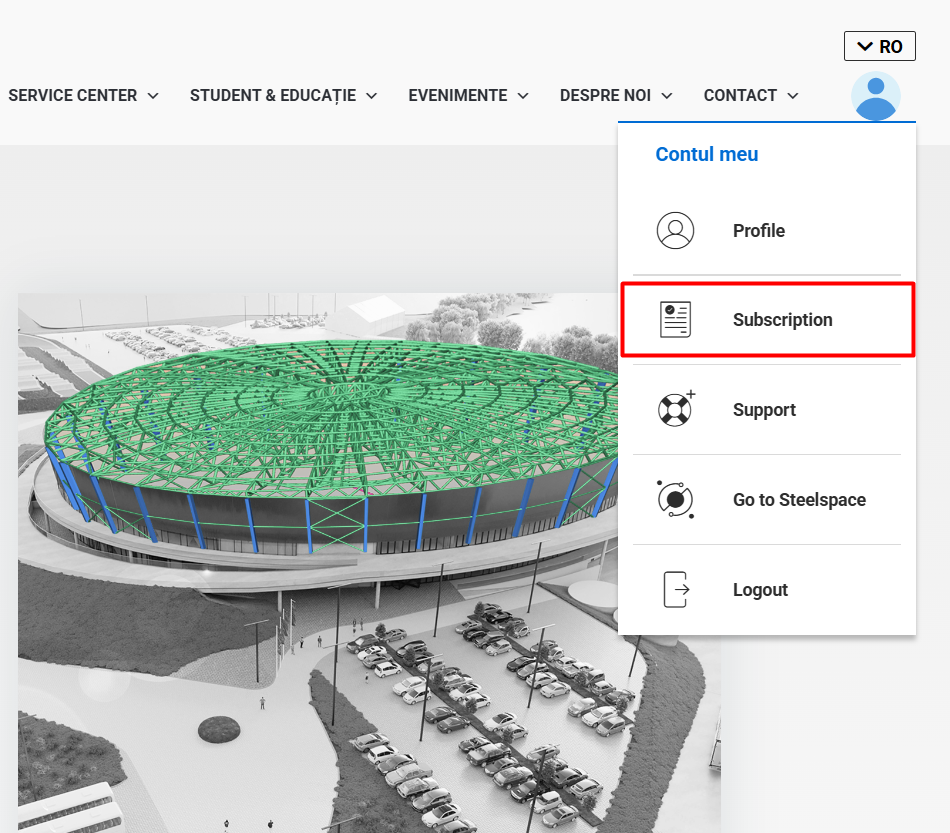The height and width of the screenshot is (833, 950).
Task: Click the Steelspace orbit icon
Action: click(x=675, y=499)
